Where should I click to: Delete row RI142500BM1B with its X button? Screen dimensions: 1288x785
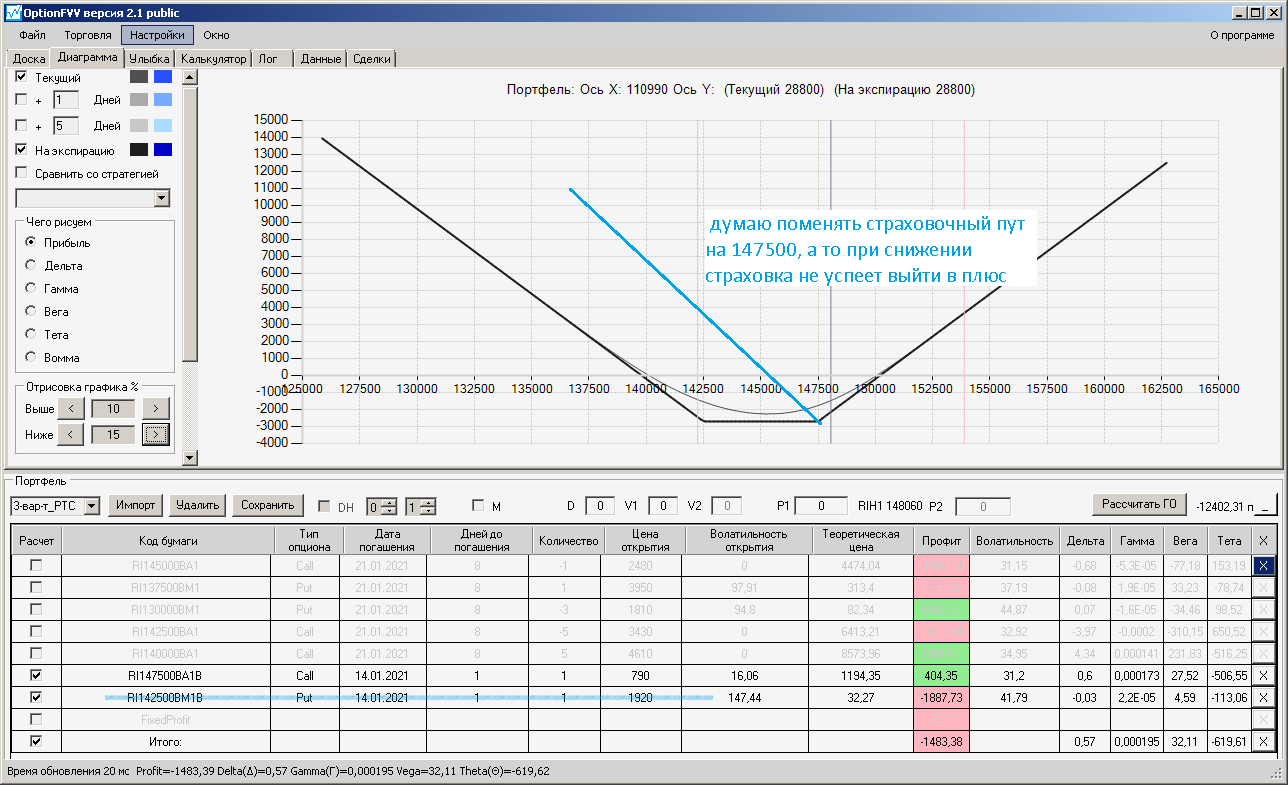(1263, 697)
